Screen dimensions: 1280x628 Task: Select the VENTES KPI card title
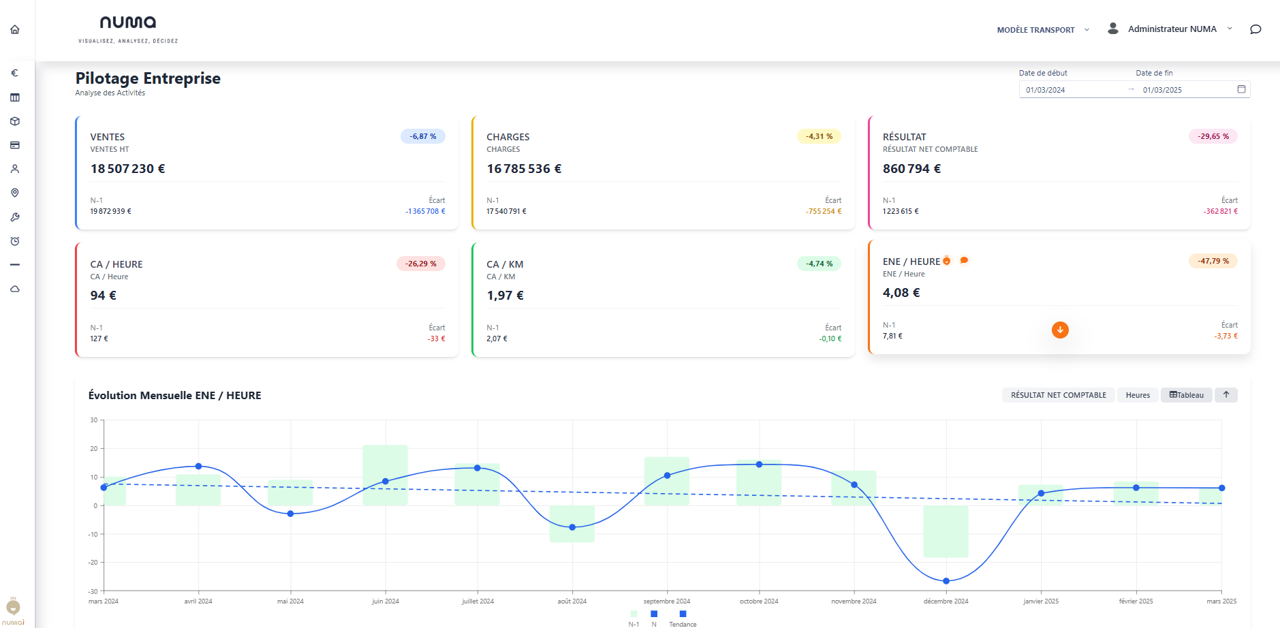point(107,137)
